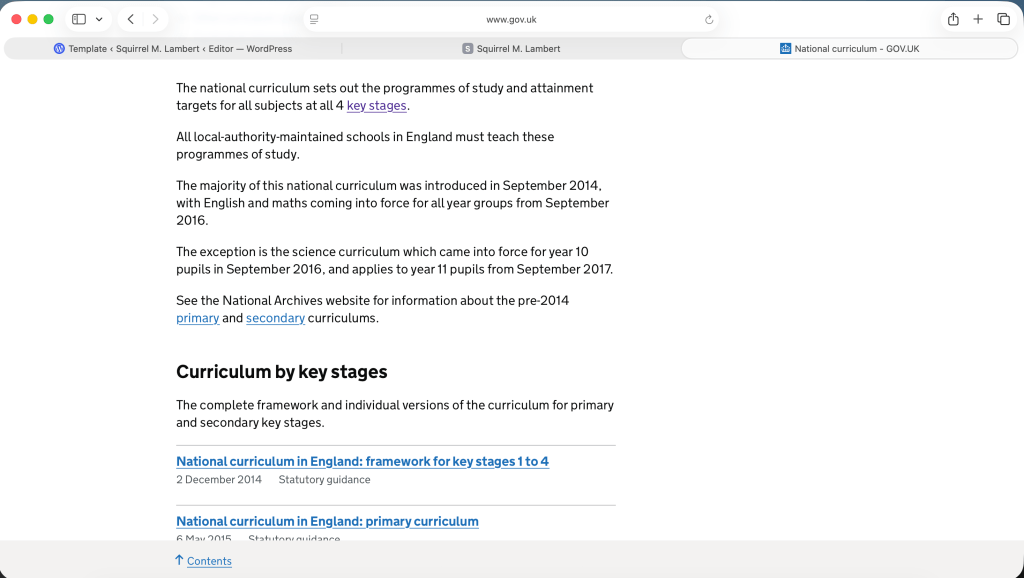Click the up arrow beside Contents
Viewport: 1024px width, 578px height.
click(x=179, y=560)
